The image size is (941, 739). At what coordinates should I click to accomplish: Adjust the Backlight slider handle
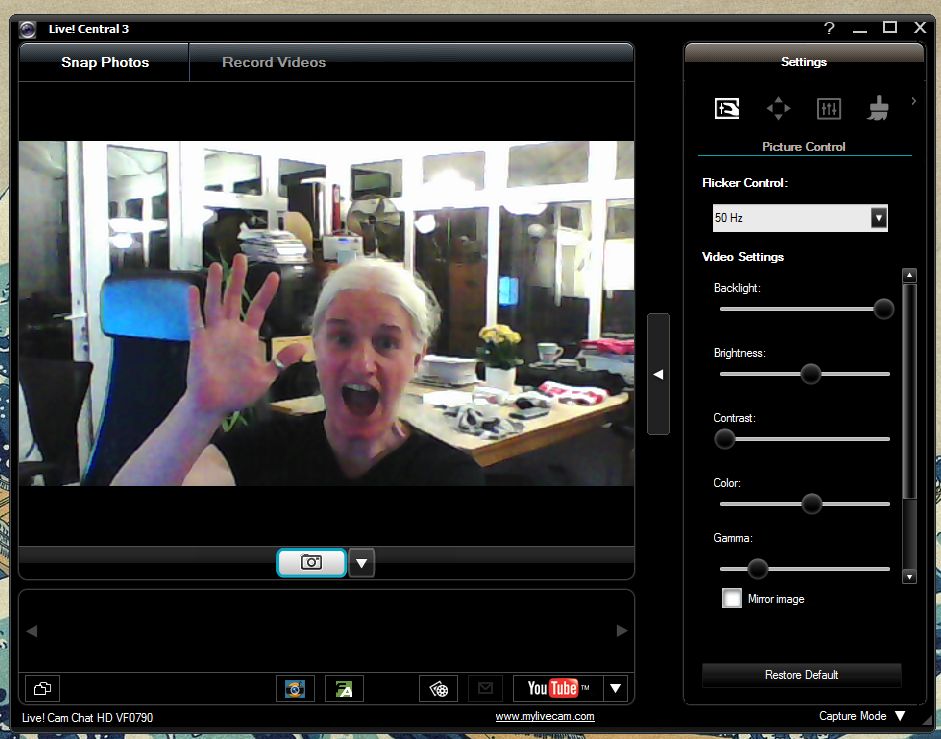click(883, 309)
